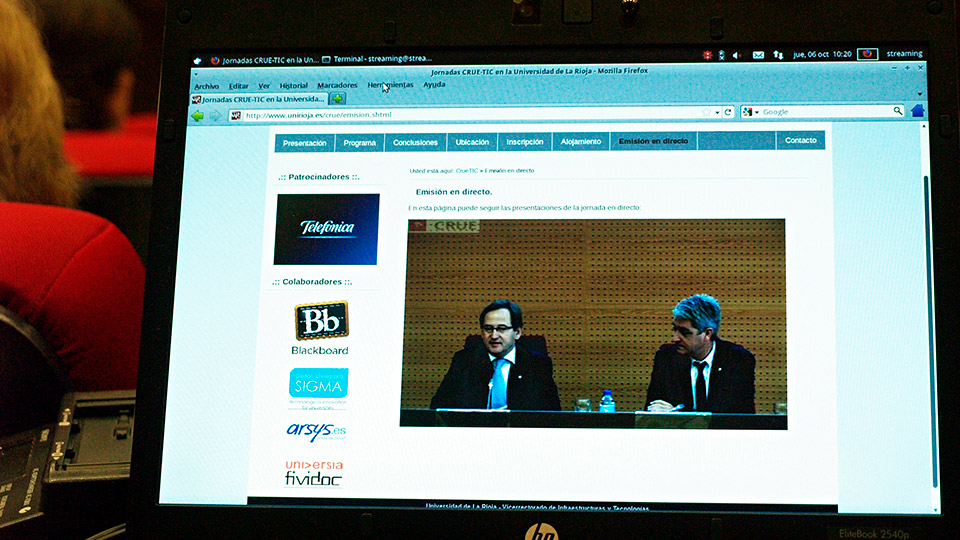
Task: Click the Blackboard collaborator logo
Action: point(320,328)
